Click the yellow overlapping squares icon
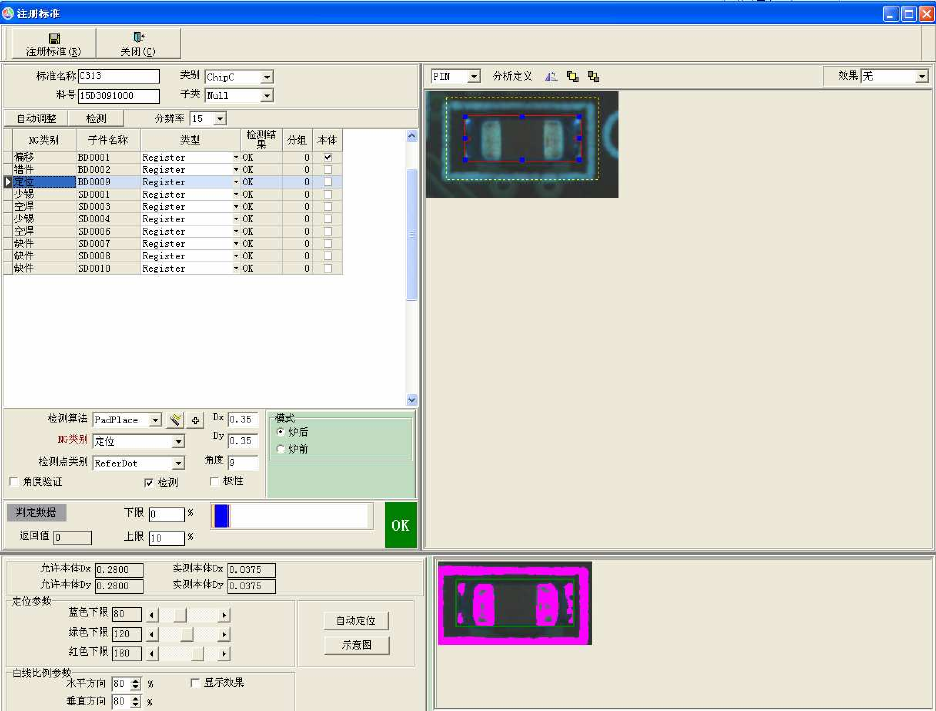 [x=572, y=76]
